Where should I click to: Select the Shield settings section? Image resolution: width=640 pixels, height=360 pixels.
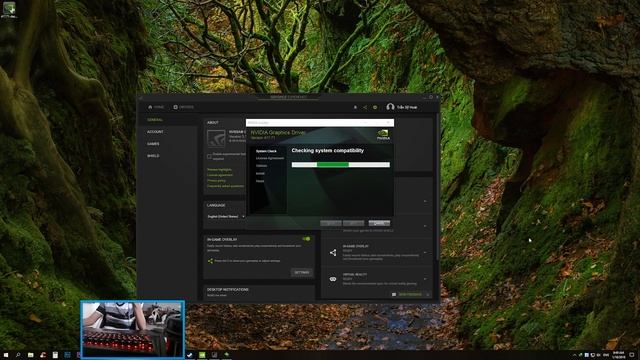pyautogui.click(x=153, y=156)
